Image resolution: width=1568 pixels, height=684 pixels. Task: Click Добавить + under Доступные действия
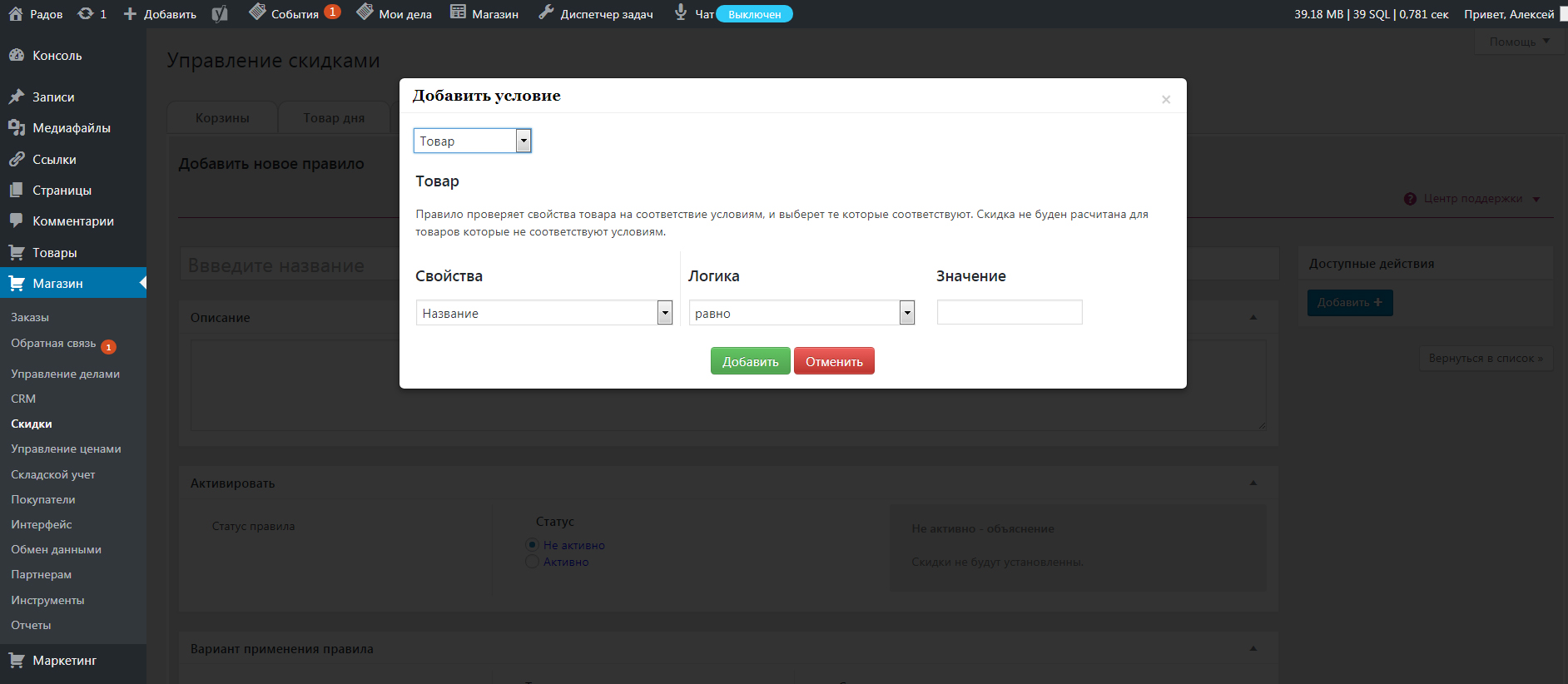pyautogui.click(x=1350, y=302)
